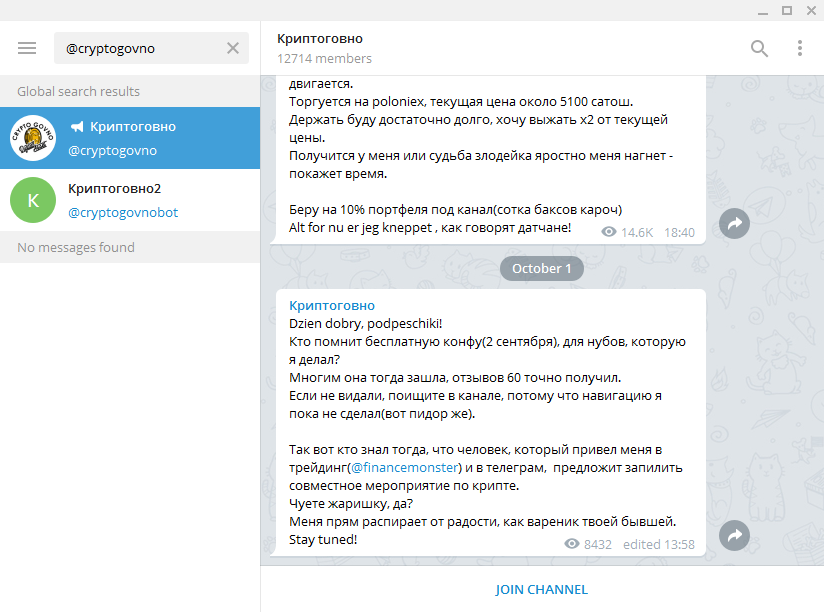The height and width of the screenshot is (612, 824).
Task: Open the hamburger main menu
Action: coord(27,48)
